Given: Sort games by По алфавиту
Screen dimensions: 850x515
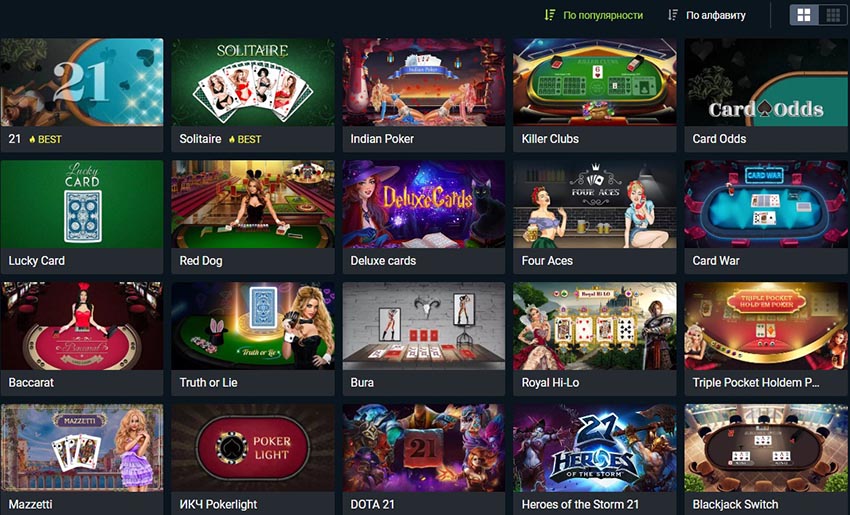Looking at the screenshot, I should tap(716, 16).
